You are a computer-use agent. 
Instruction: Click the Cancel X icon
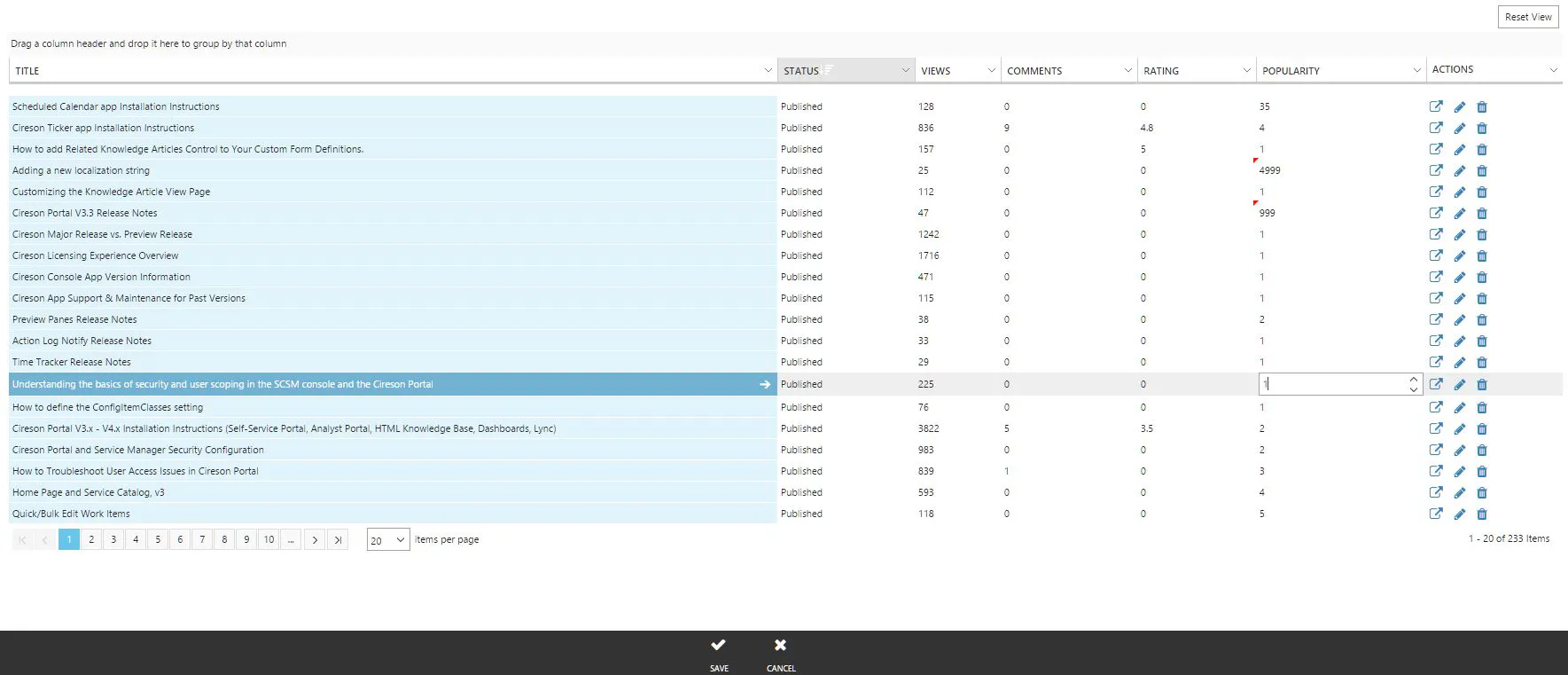(x=780, y=645)
